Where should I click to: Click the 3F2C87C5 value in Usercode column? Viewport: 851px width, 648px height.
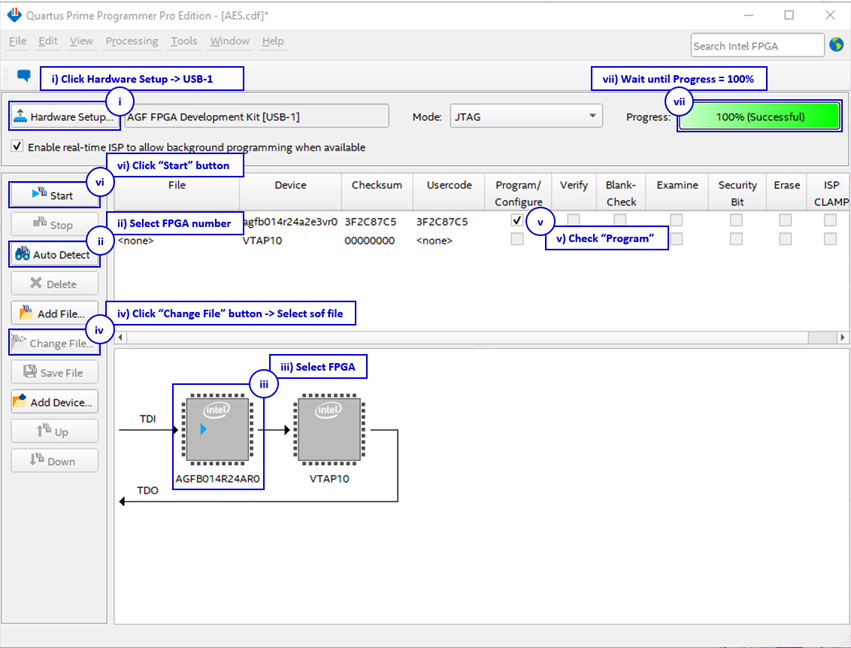[x=442, y=221]
